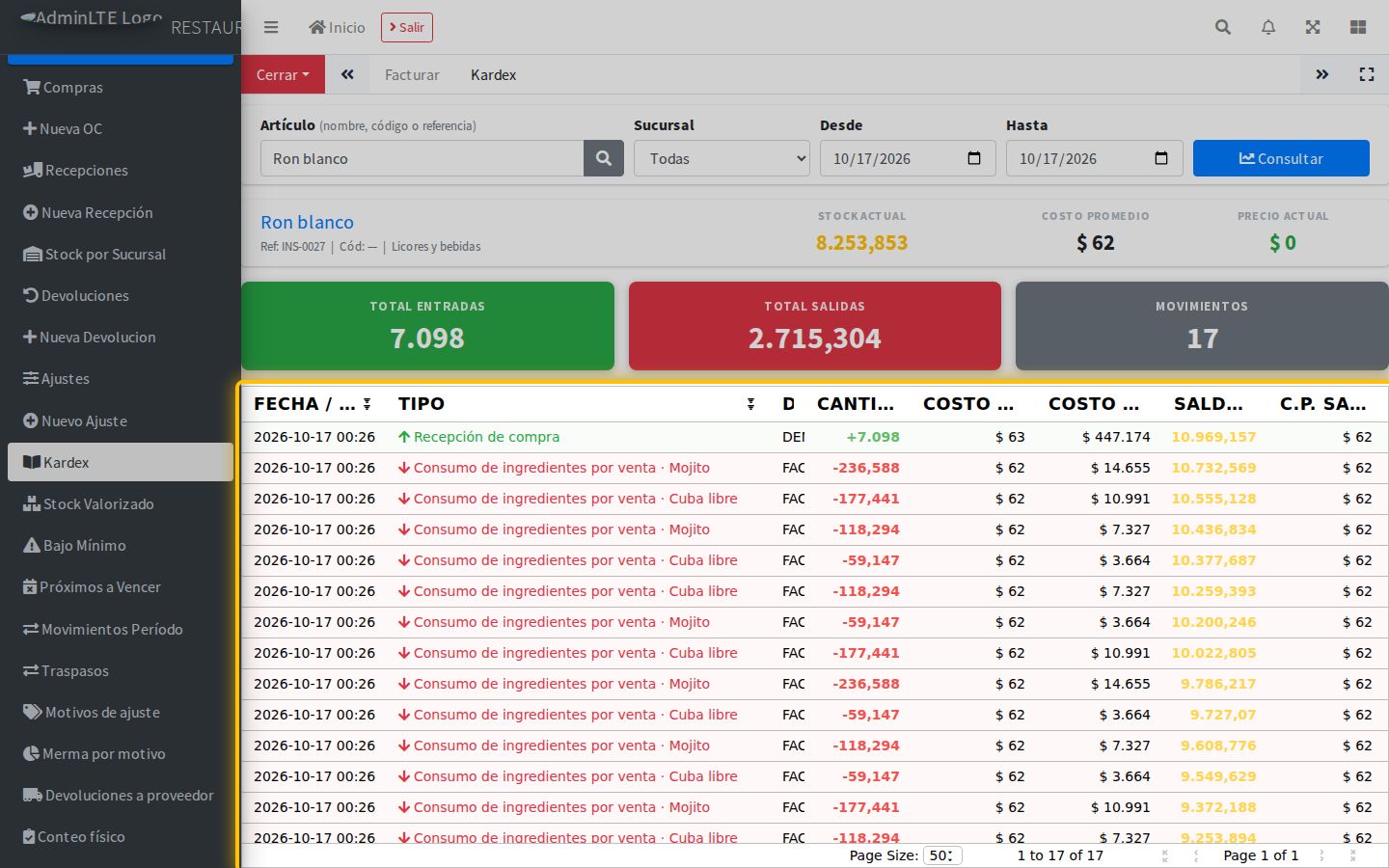Open the notifications bell
This screenshot has height=868, width=1389.
tap(1268, 27)
